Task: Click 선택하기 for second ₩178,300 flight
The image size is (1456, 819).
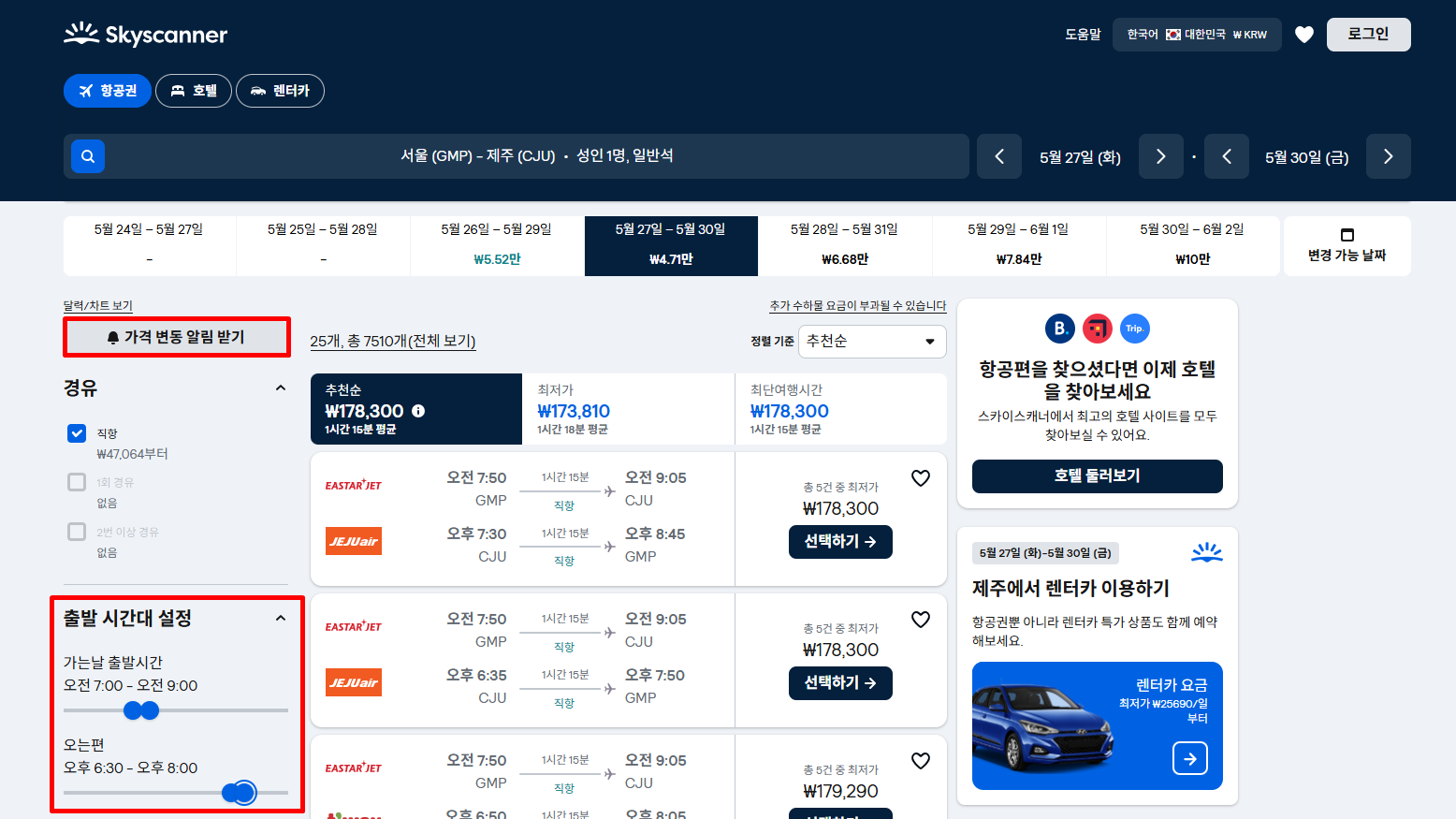Action: [840, 682]
